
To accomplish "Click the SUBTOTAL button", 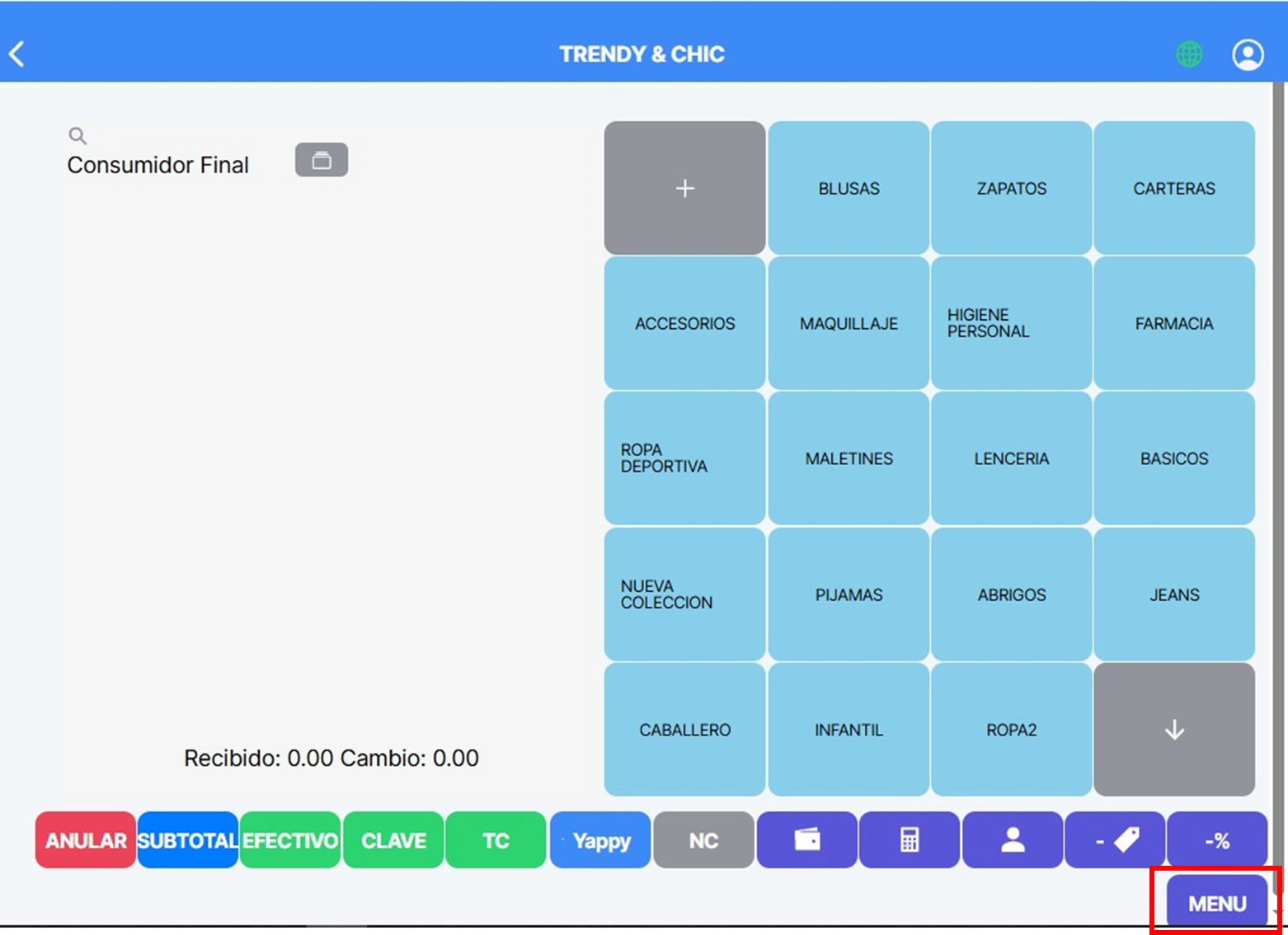I will [188, 840].
